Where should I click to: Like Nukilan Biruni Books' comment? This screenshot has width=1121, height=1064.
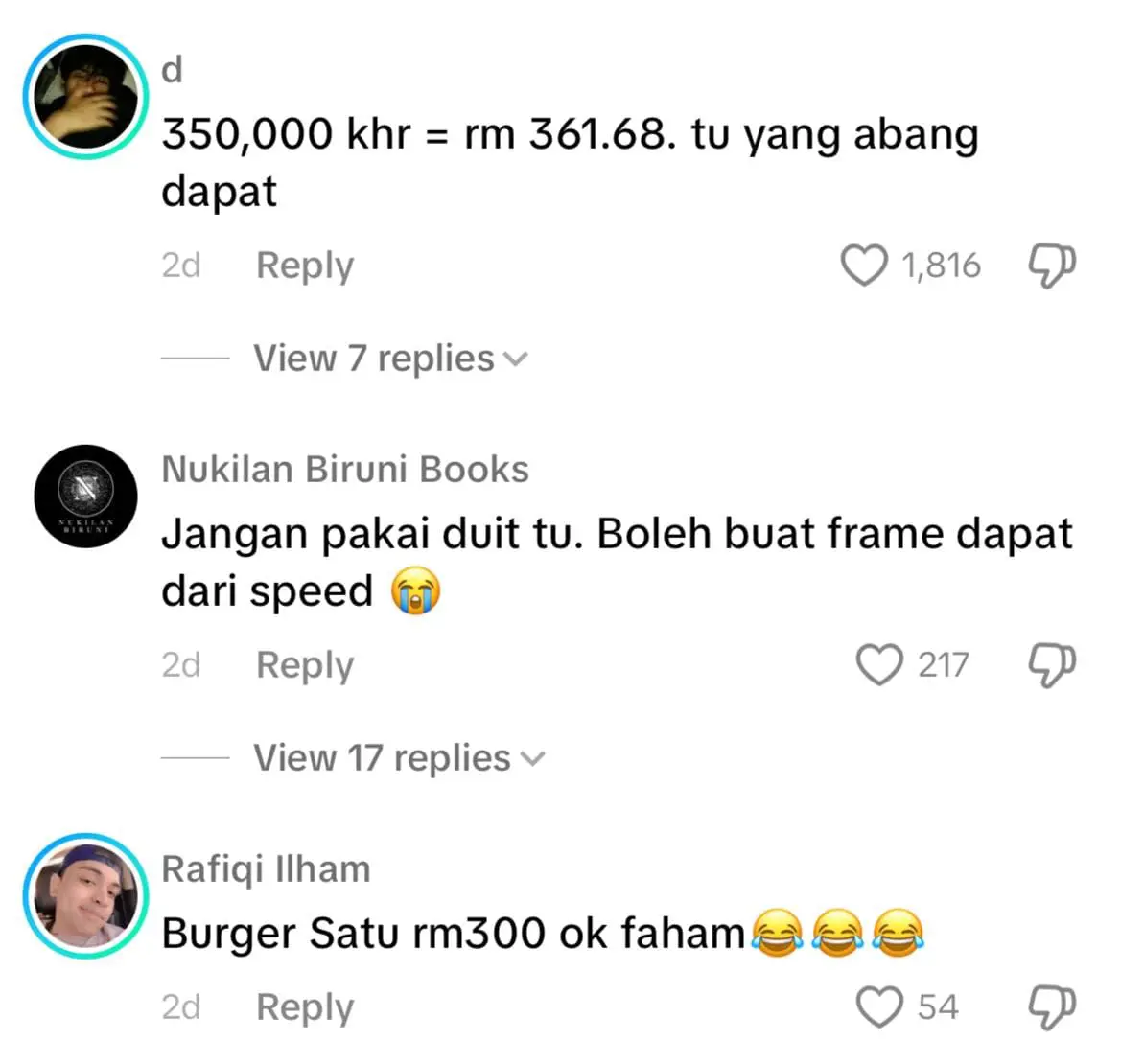click(879, 664)
